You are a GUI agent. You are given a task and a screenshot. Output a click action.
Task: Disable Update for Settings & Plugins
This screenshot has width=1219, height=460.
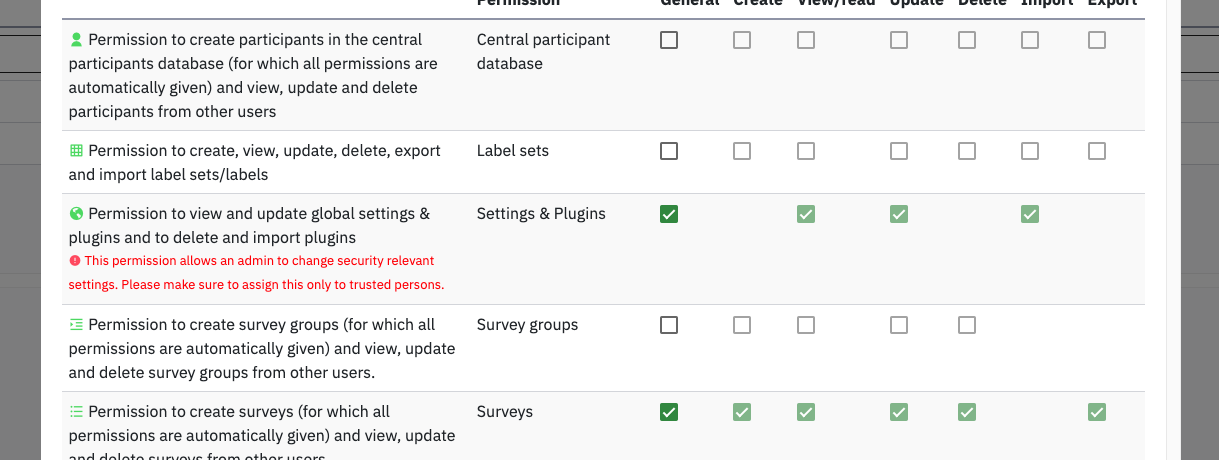(899, 214)
